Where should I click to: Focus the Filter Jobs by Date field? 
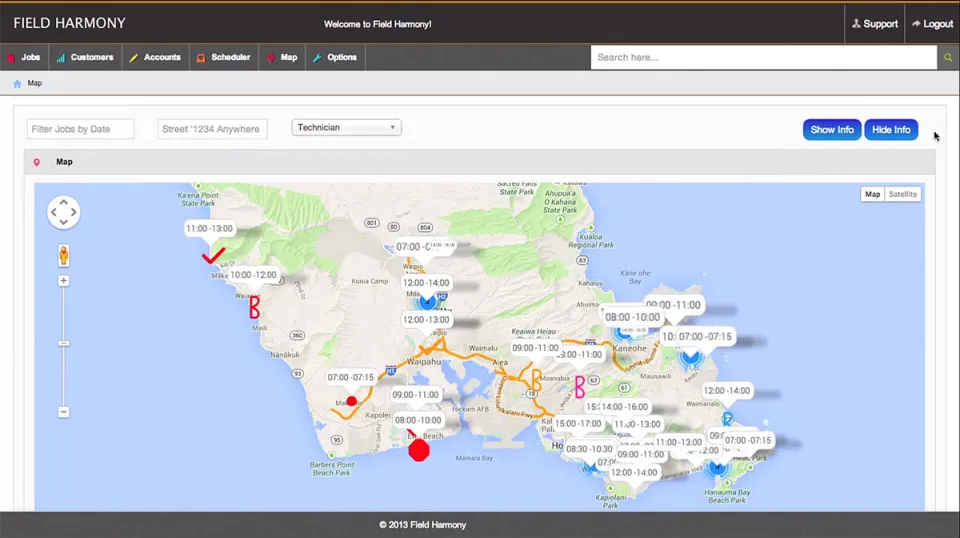(x=80, y=129)
